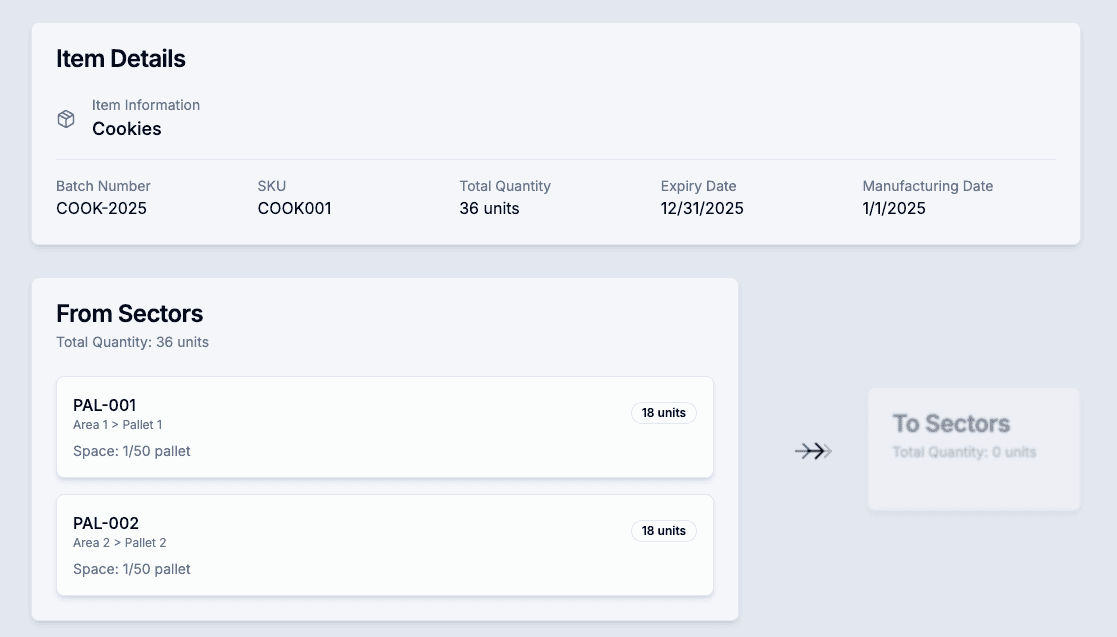Click the Space: 1/50 pallet text in PAL-002

(x=132, y=569)
